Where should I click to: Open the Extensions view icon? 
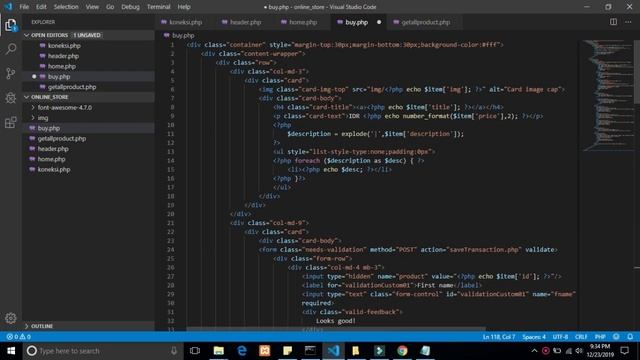[11, 122]
